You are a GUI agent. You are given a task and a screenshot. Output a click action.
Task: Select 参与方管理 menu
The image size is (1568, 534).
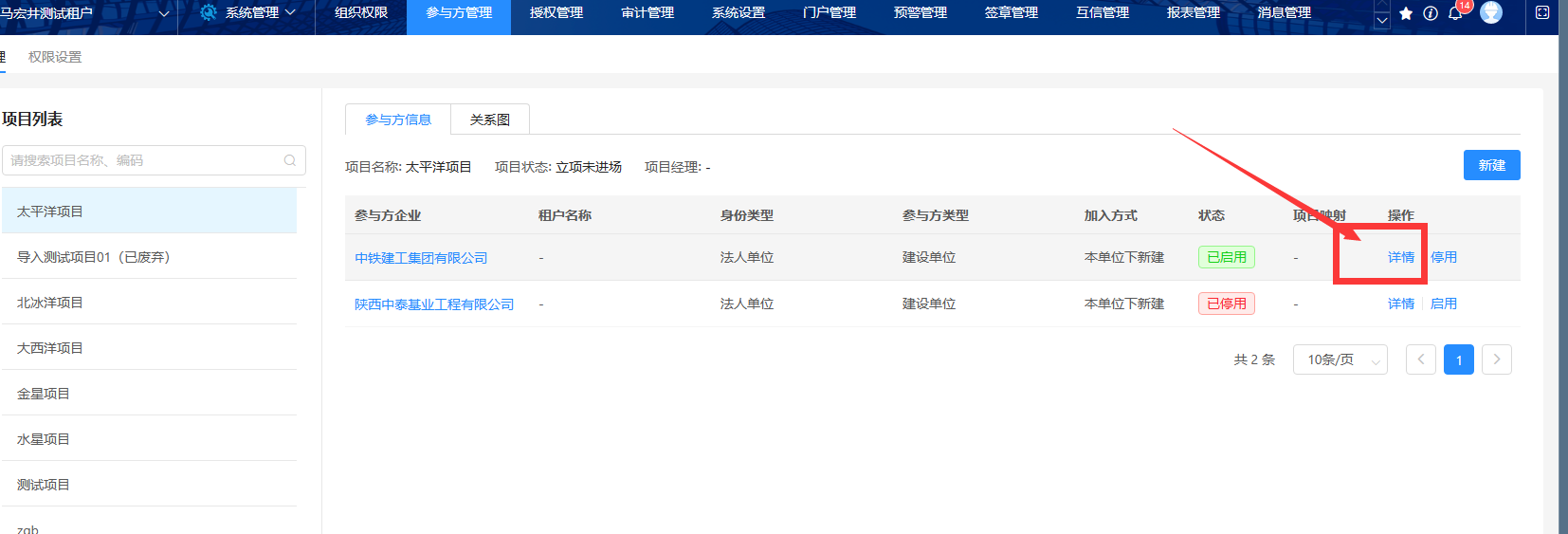(x=459, y=12)
